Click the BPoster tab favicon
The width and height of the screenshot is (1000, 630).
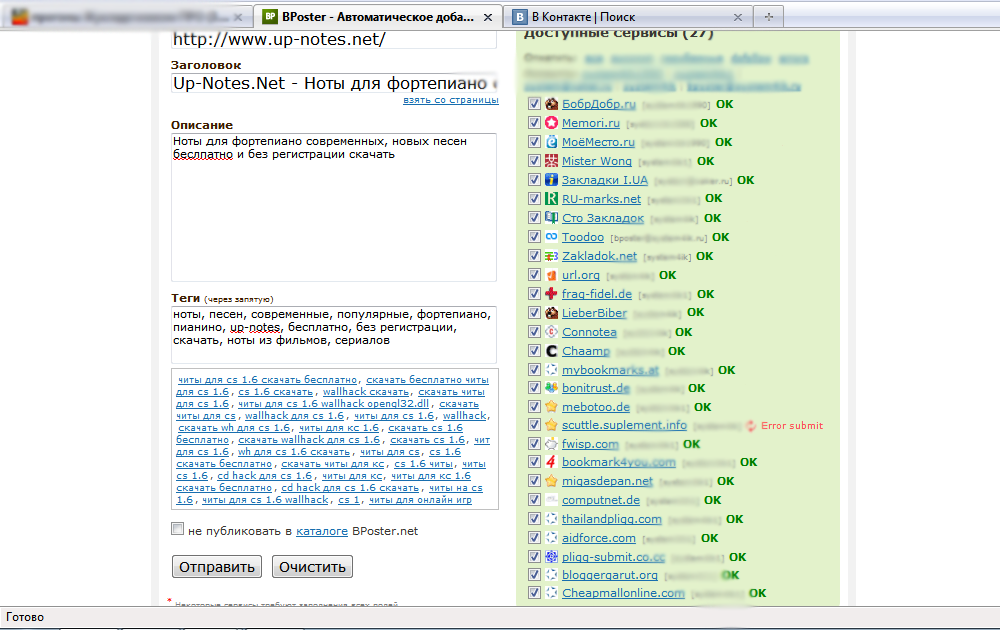click(270, 17)
